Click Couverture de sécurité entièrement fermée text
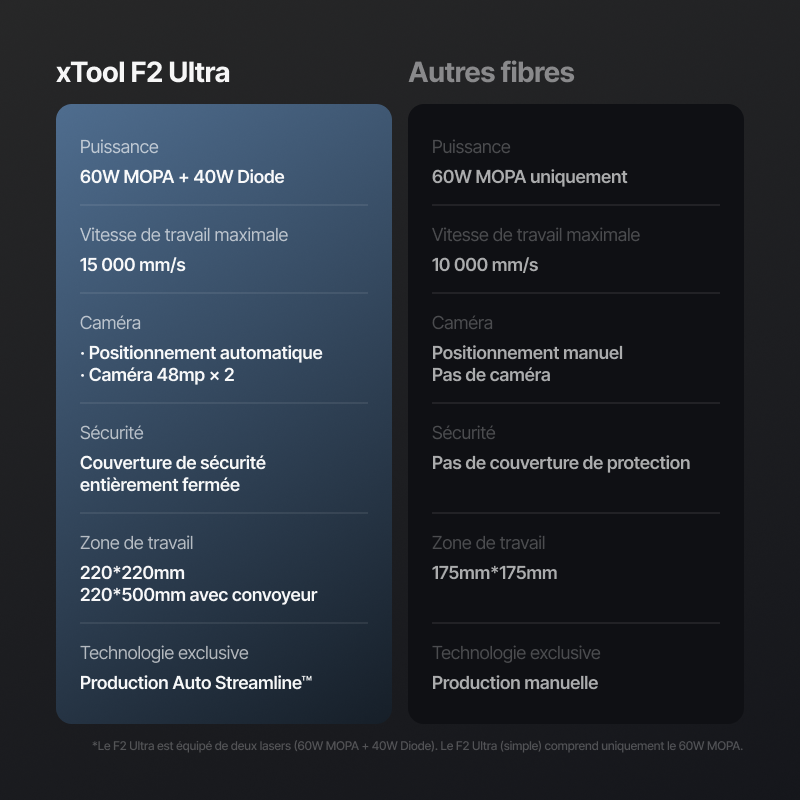This screenshot has height=800, width=800. click(x=172, y=474)
